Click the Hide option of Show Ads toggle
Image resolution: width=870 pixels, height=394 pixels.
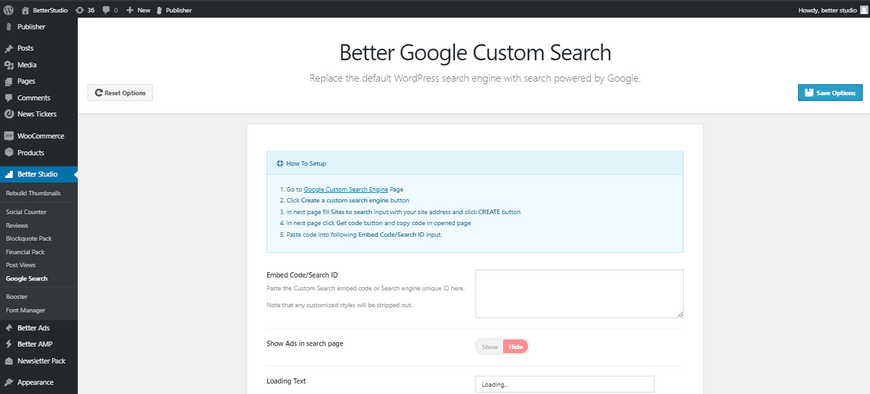516,347
